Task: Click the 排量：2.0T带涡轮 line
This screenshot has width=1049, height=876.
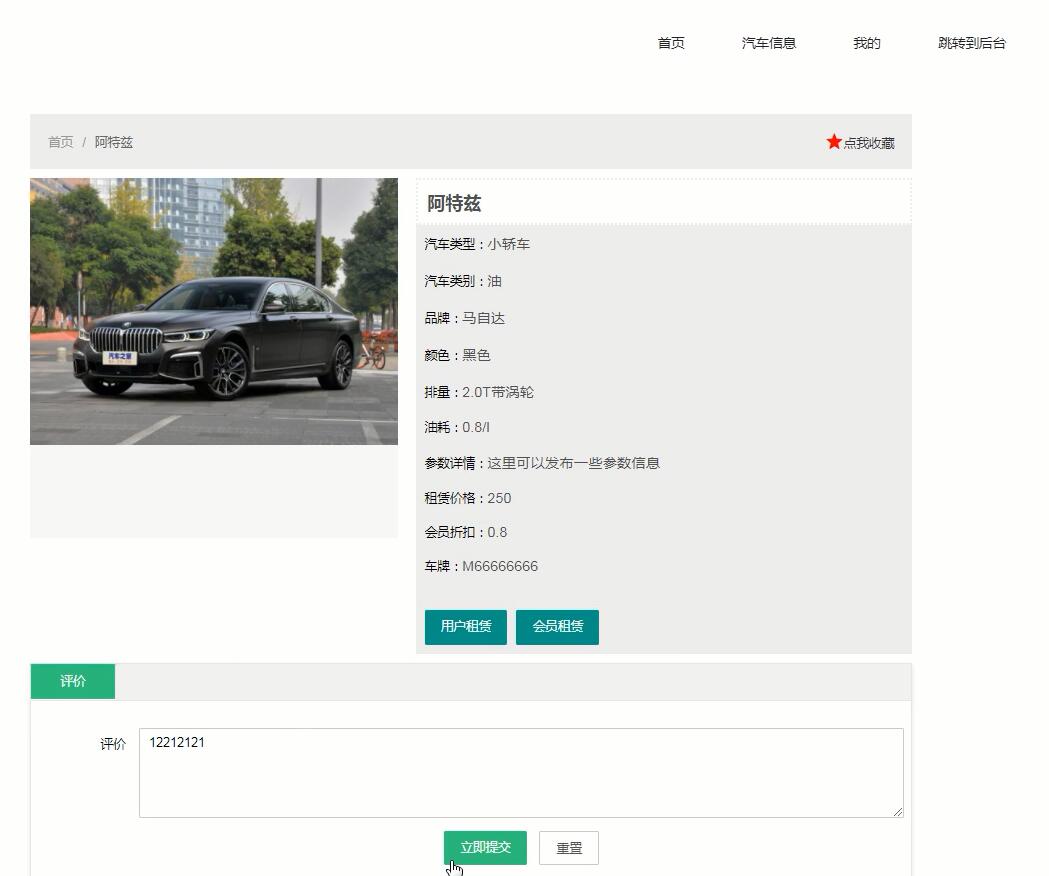Action: (479, 392)
